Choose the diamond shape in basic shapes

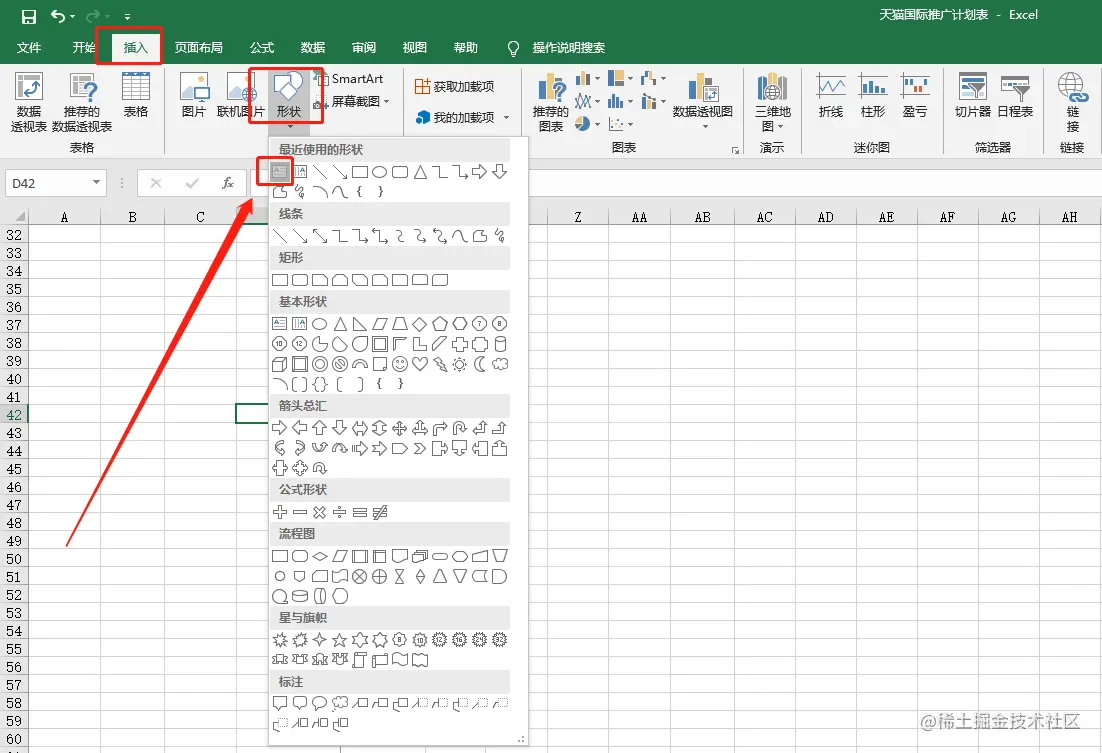click(420, 324)
